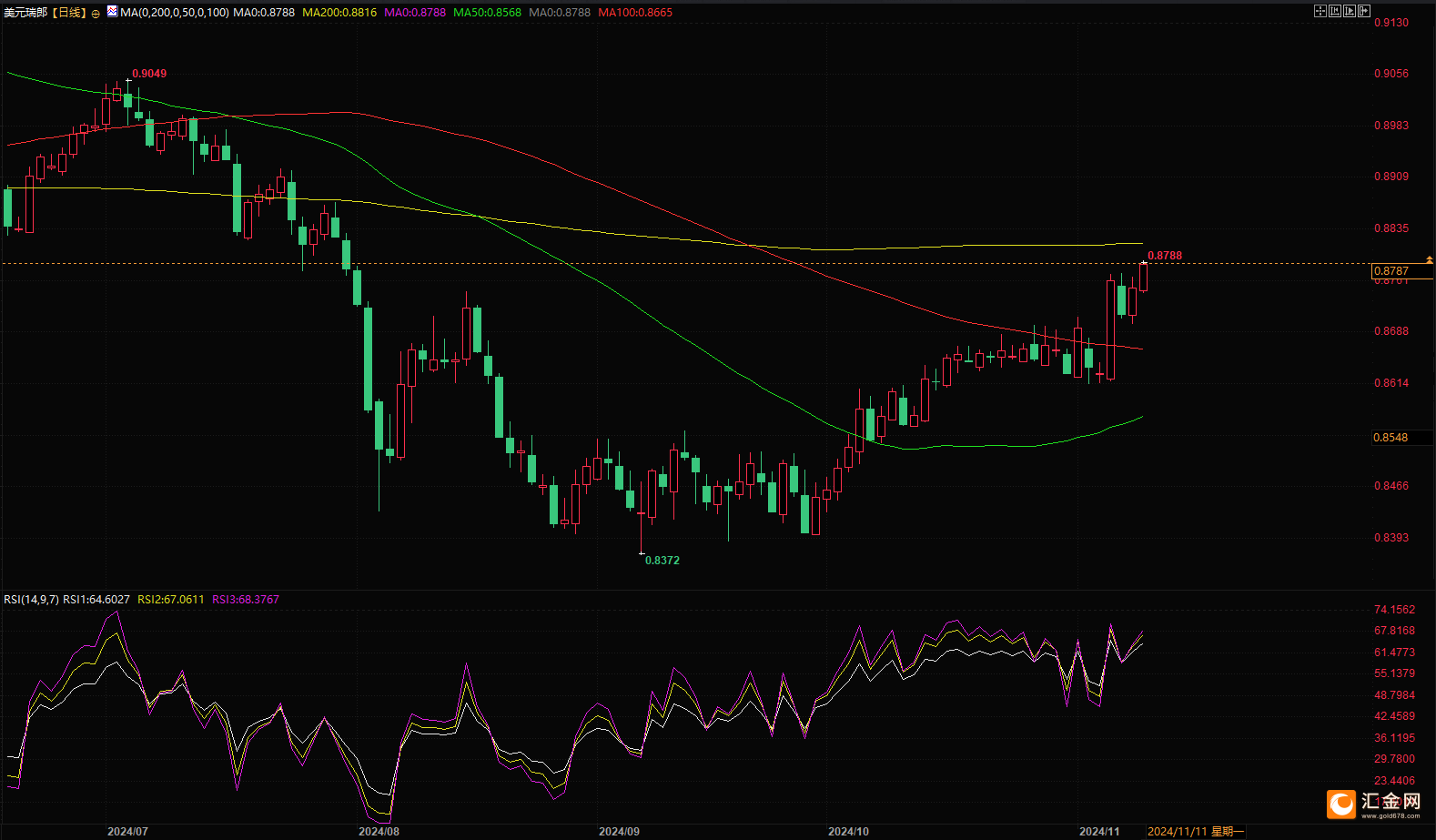This screenshot has height=840, width=1436.
Task: Click the magenta RSI3:68.3767 value
Action: pos(246,600)
